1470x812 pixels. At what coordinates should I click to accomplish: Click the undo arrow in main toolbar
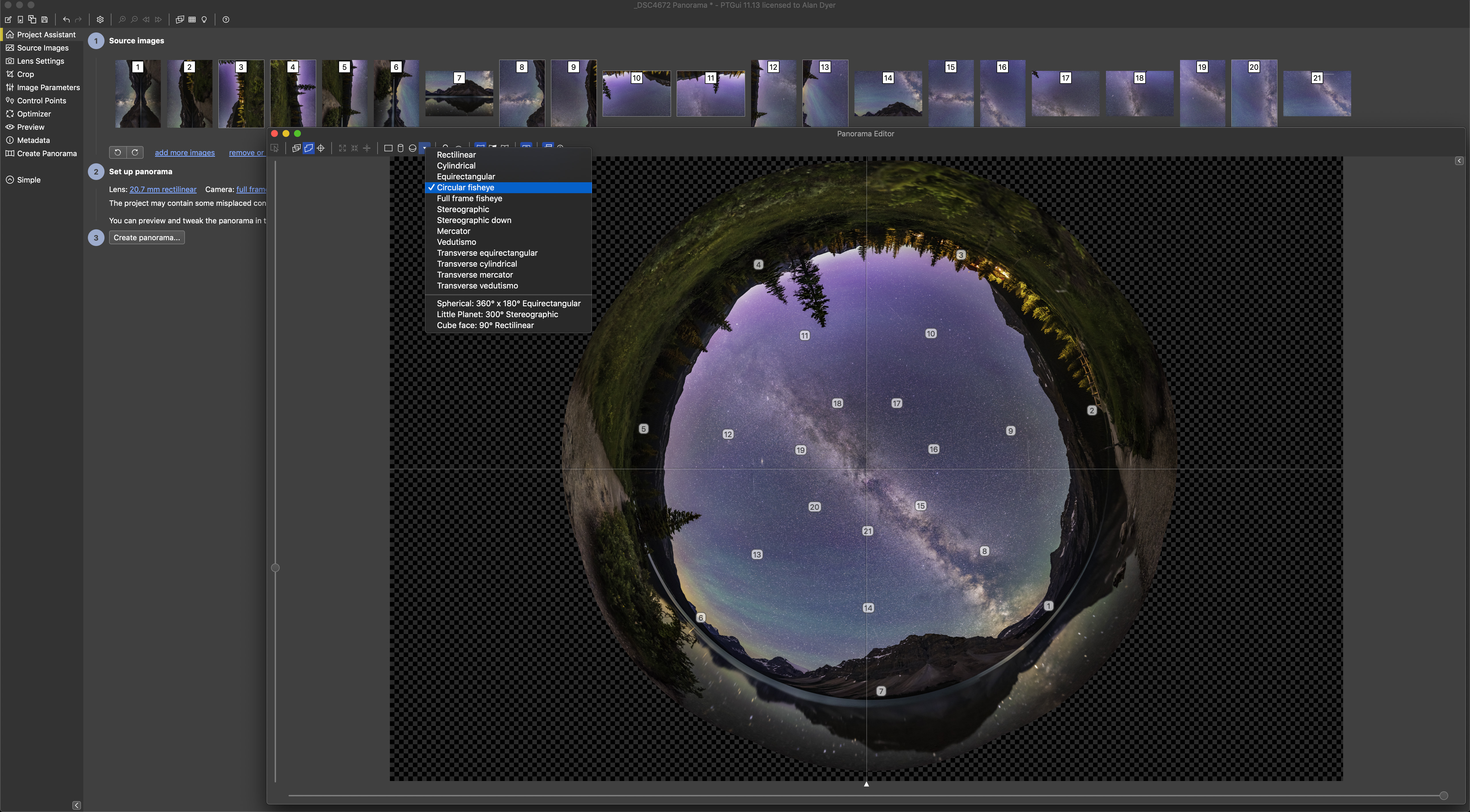tap(66, 20)
